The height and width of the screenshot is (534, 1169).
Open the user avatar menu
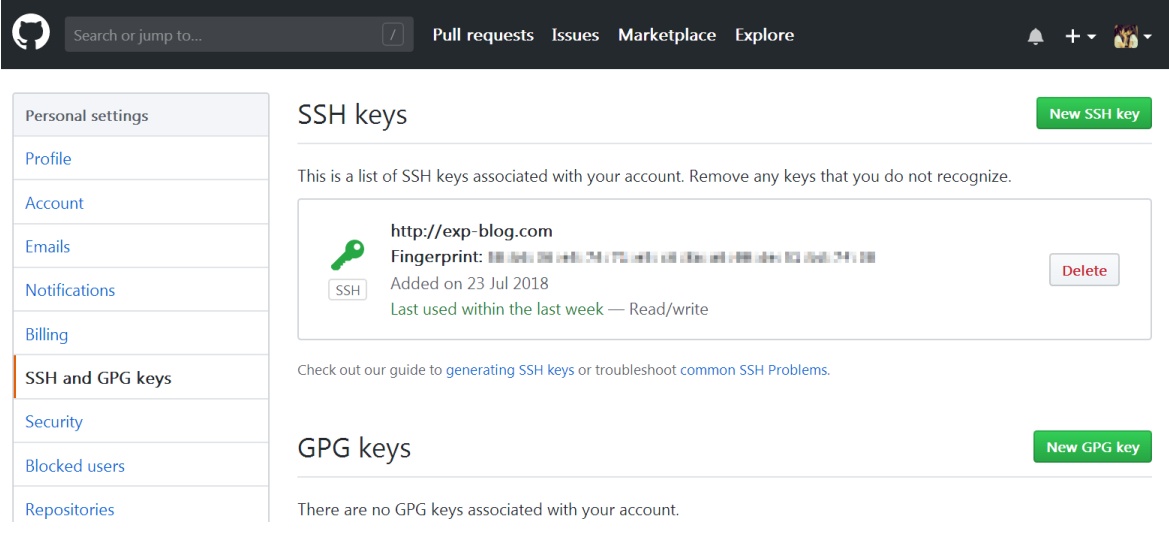coord(1132,36)
